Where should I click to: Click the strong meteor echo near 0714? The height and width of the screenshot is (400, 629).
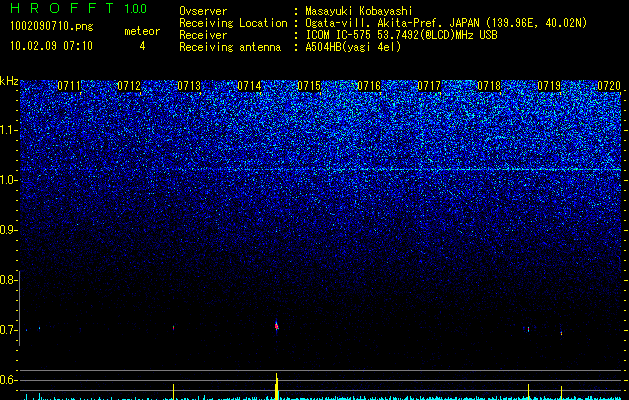click(276, 326)
